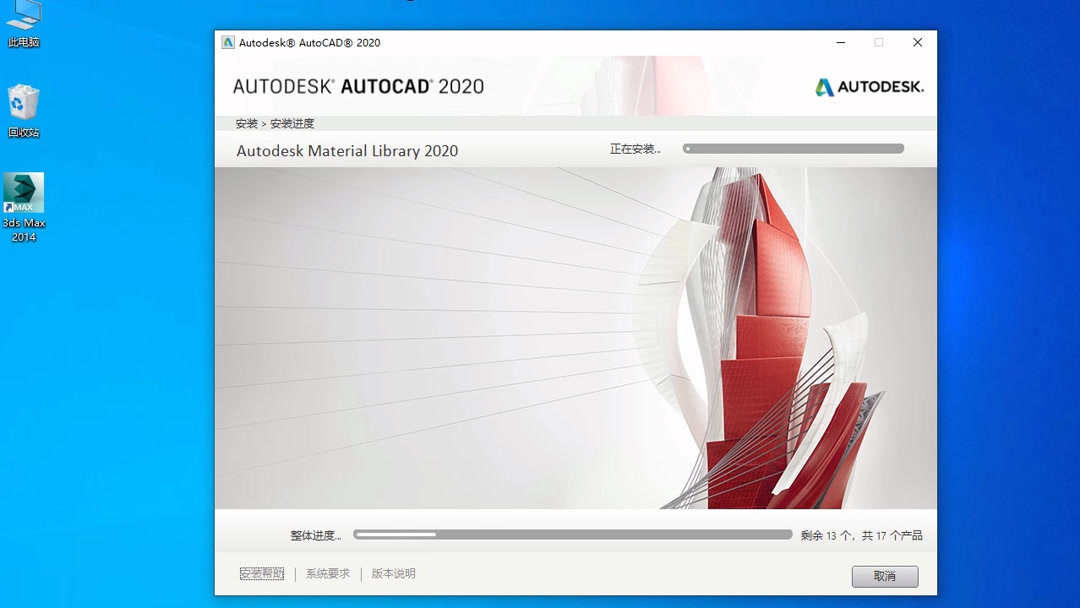Open 此电脑 from the desktop
Screen dimensions: 1080x608
(x=23, y=20)
